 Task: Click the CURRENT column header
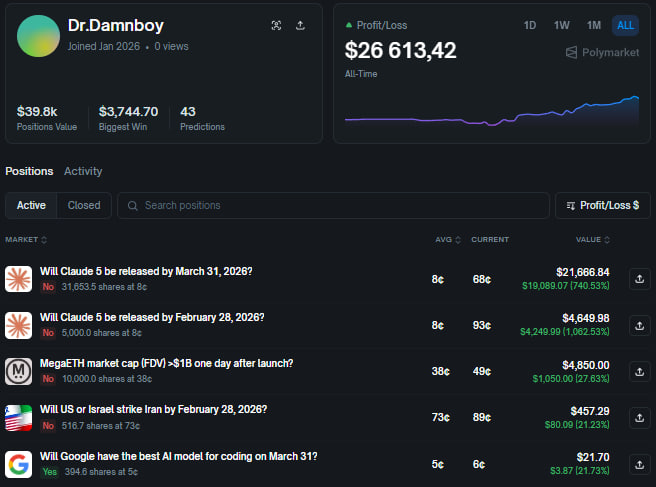click(x=490, y=240)
